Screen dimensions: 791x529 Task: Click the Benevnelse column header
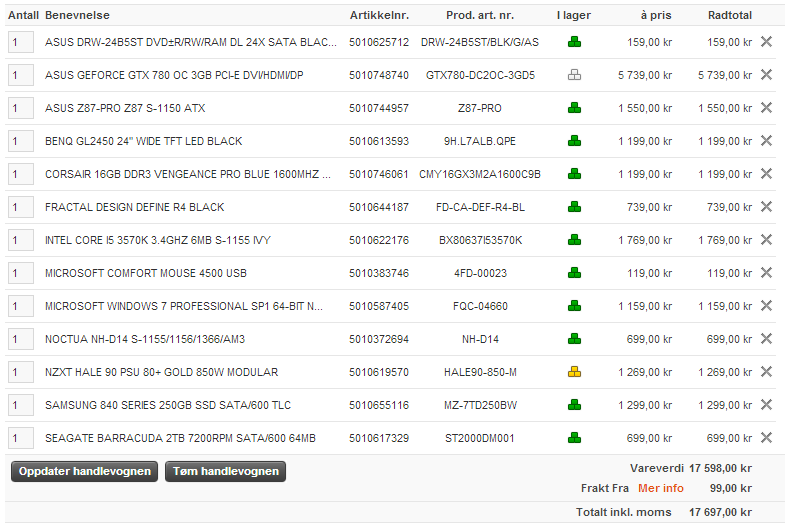coord(77,15)
